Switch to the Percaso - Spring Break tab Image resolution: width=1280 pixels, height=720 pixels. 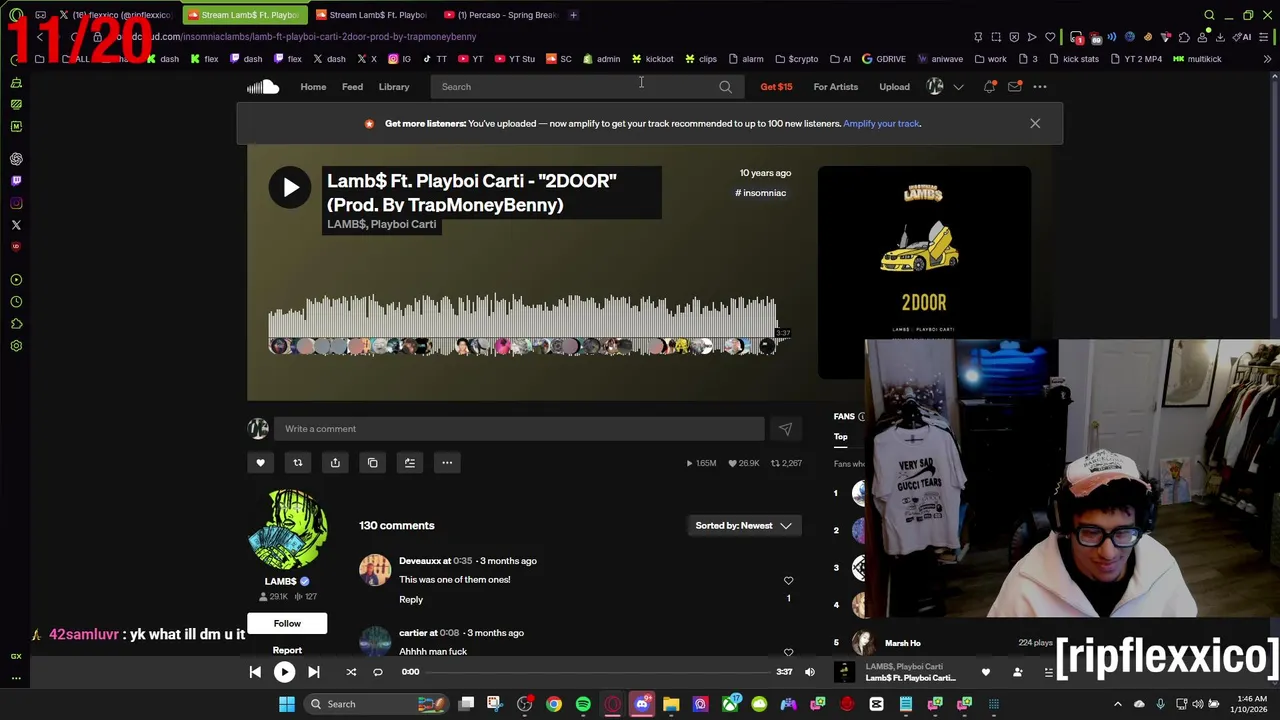(502, 15)
